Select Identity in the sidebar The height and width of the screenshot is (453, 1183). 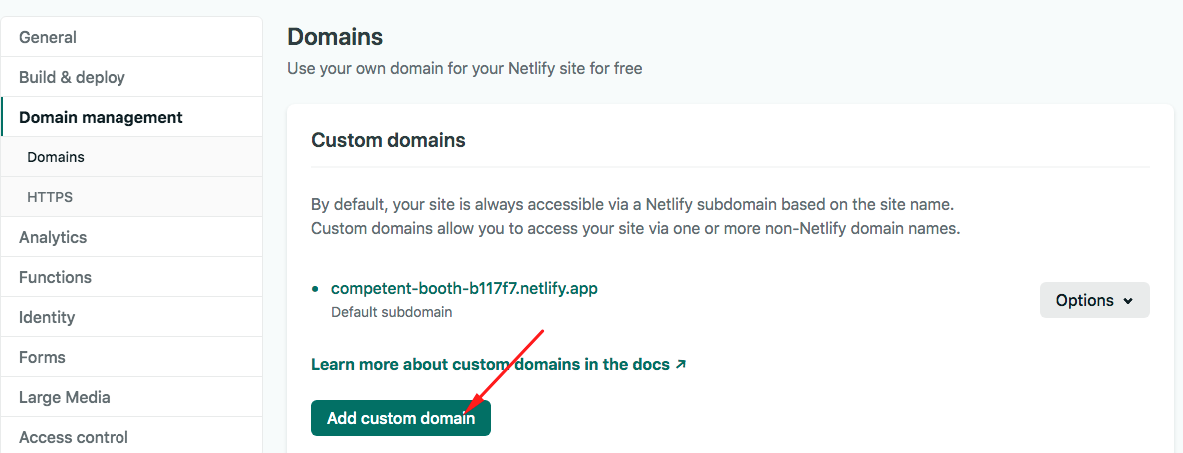pyautogui.click(x=47, y=317)
